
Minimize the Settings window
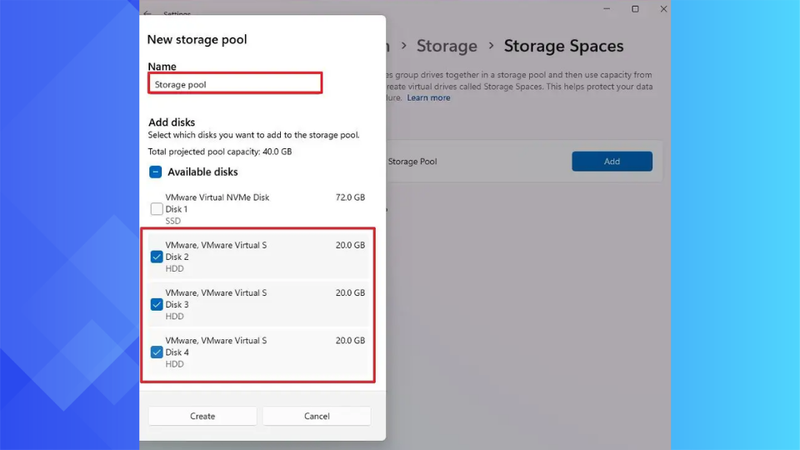click(x=607, y=9)
